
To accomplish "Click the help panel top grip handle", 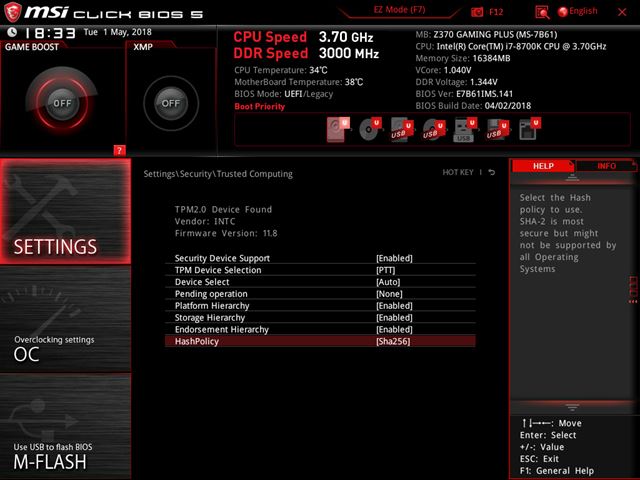I will pyautogui.click(x=572, y=177).
